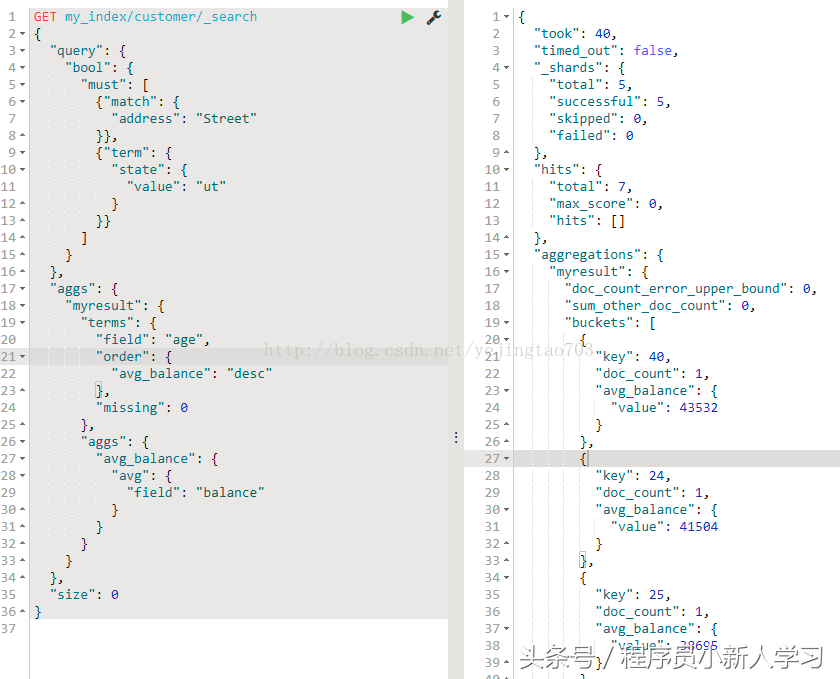Click the avg_balance value 41504
The height and width of the screenshot is (679, 840).
699,527
